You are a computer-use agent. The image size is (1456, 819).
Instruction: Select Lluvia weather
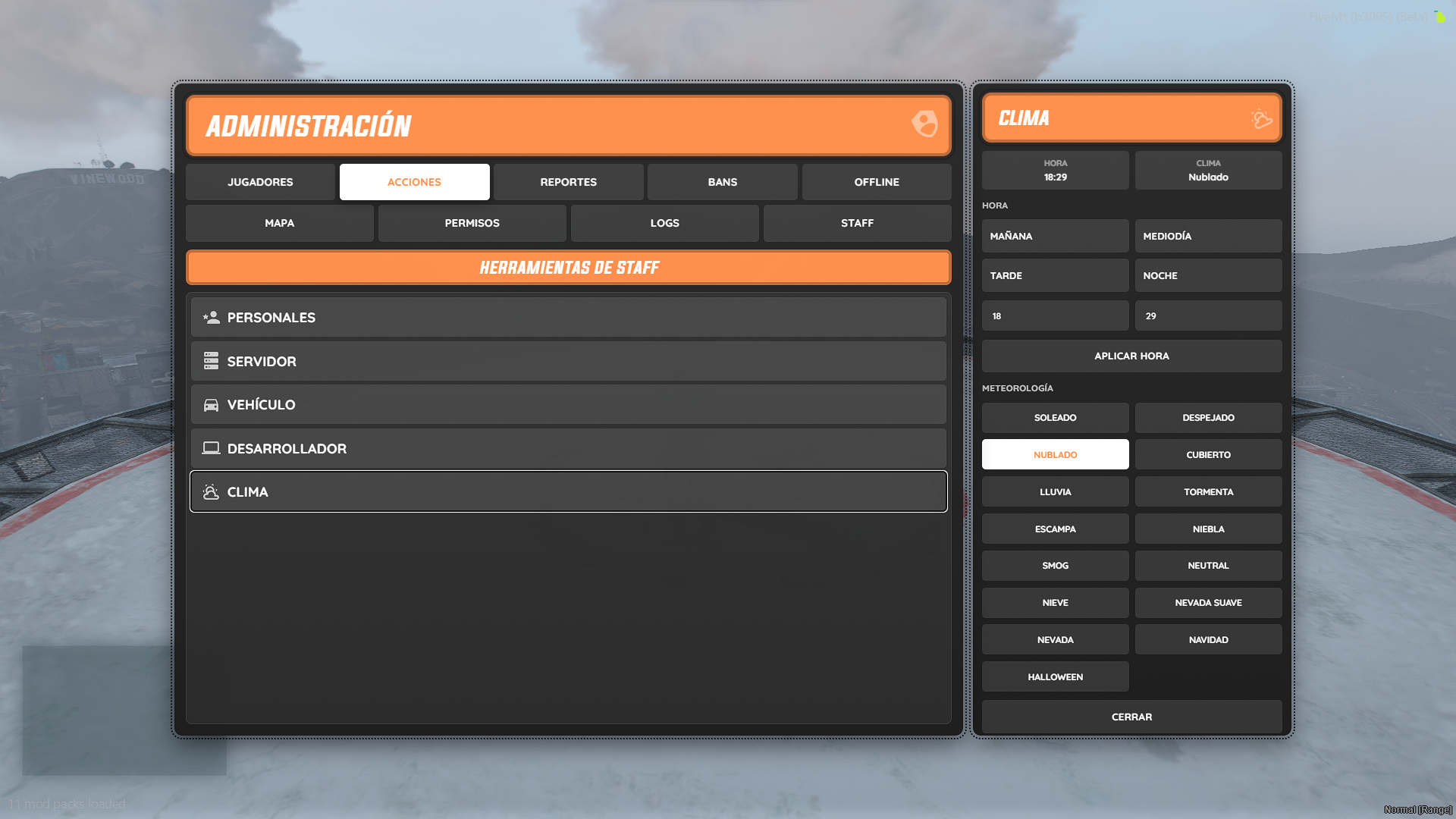click(1055, 491)
